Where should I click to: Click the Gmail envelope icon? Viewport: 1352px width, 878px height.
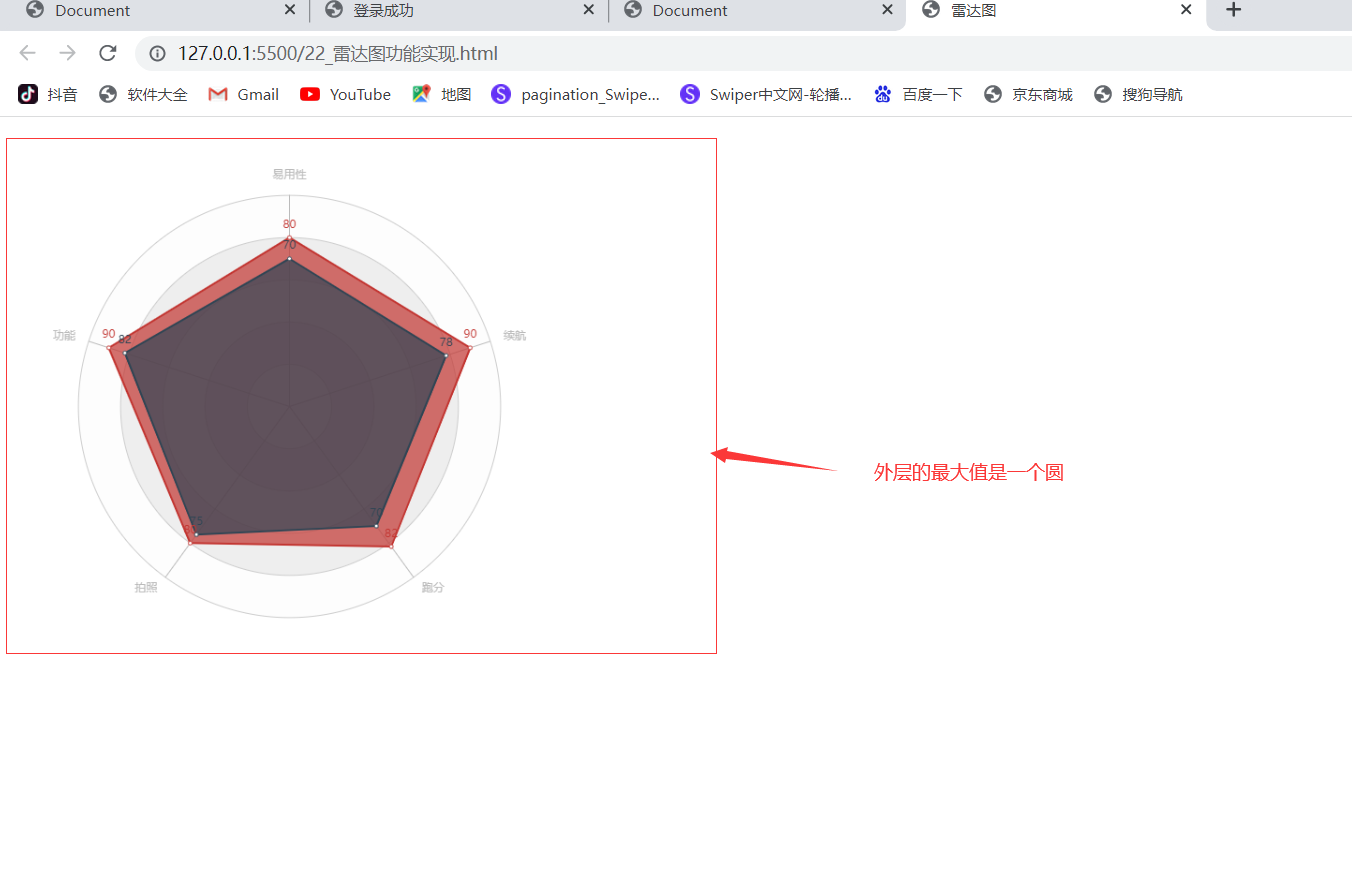click(218, 94)
